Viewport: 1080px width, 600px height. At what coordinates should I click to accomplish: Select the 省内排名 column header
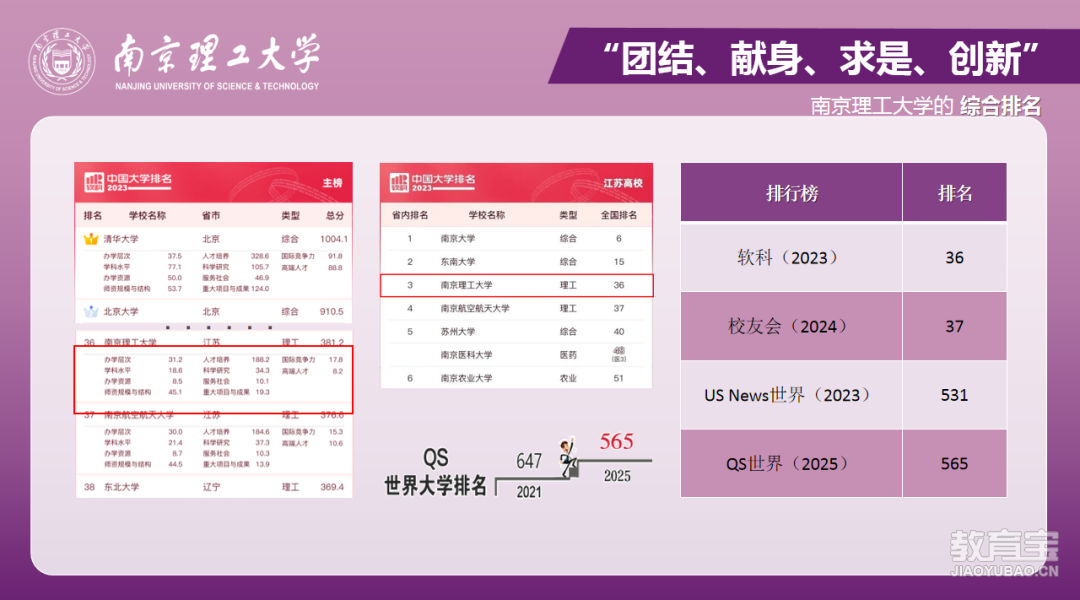410,215
